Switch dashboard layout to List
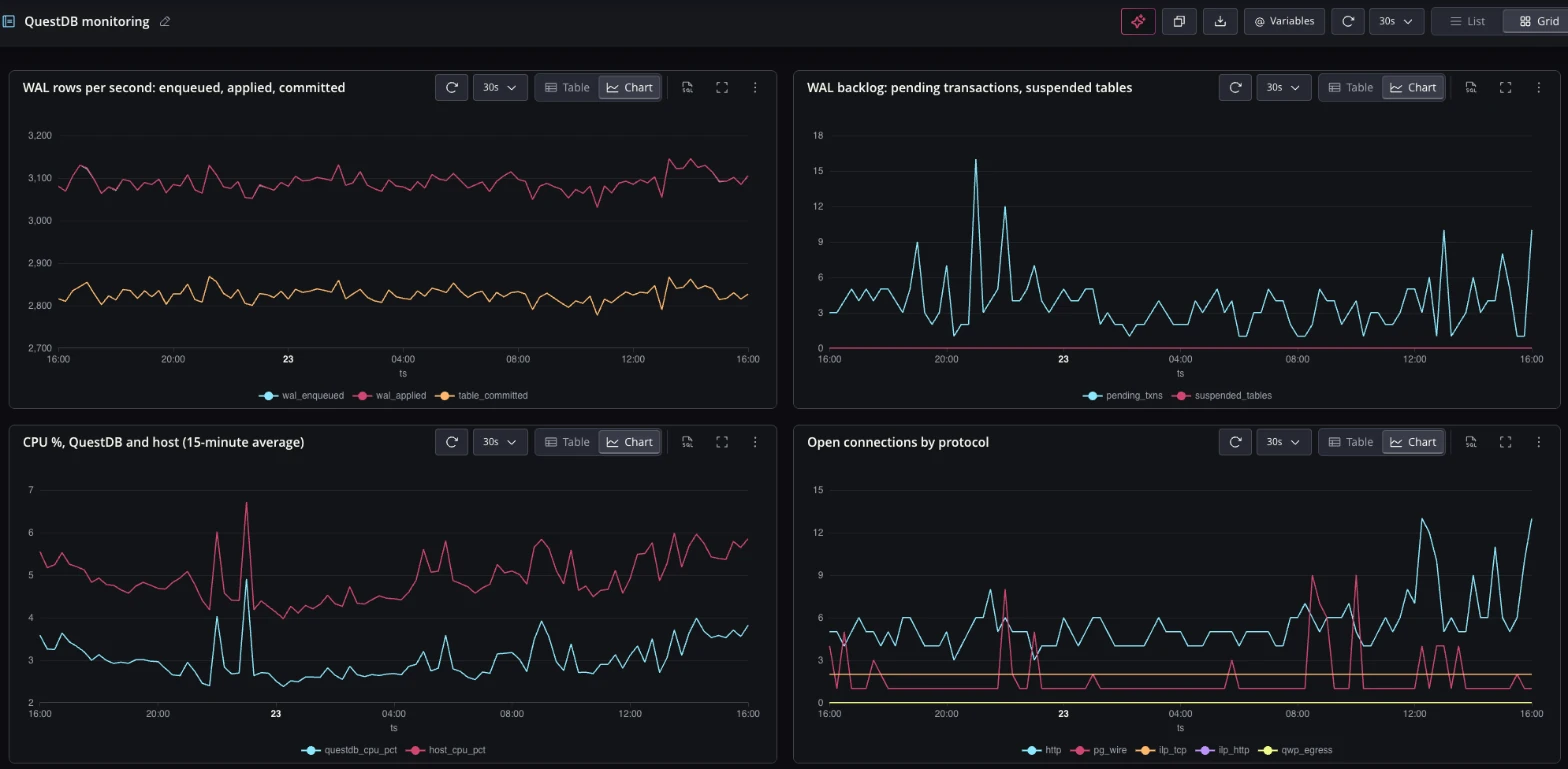Screen dimensions: 1568x769 click(x=1468, y=21)
